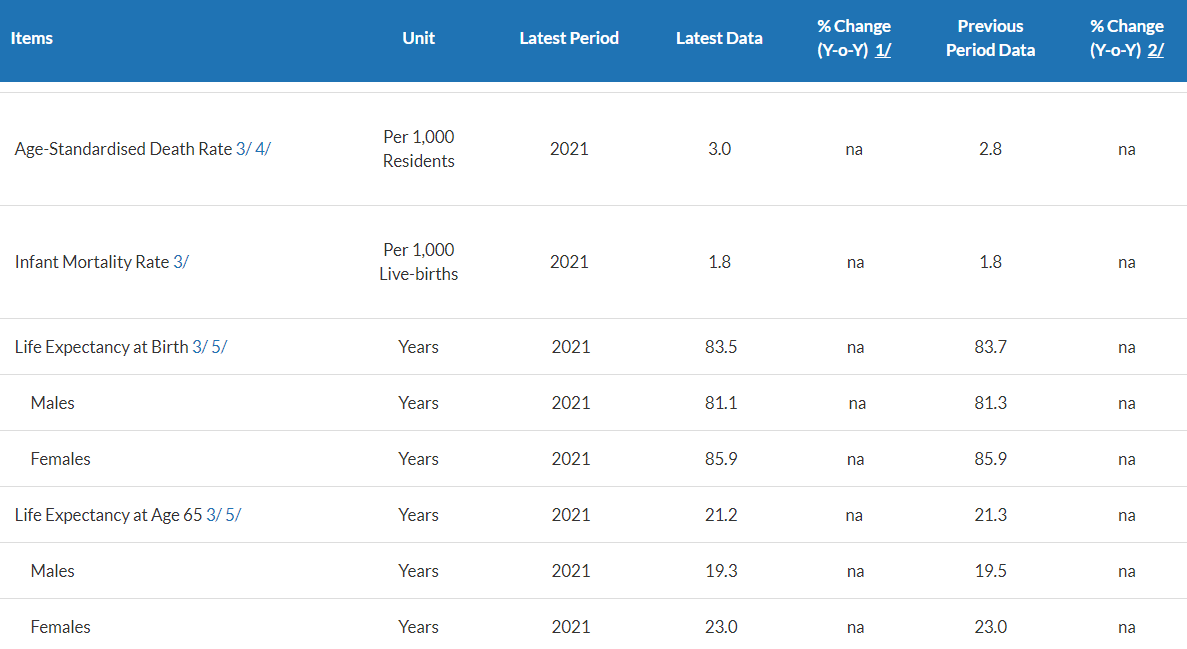
Task: Click latest data value 81.1
Action: pyautogui.click(x=721, y=403)
